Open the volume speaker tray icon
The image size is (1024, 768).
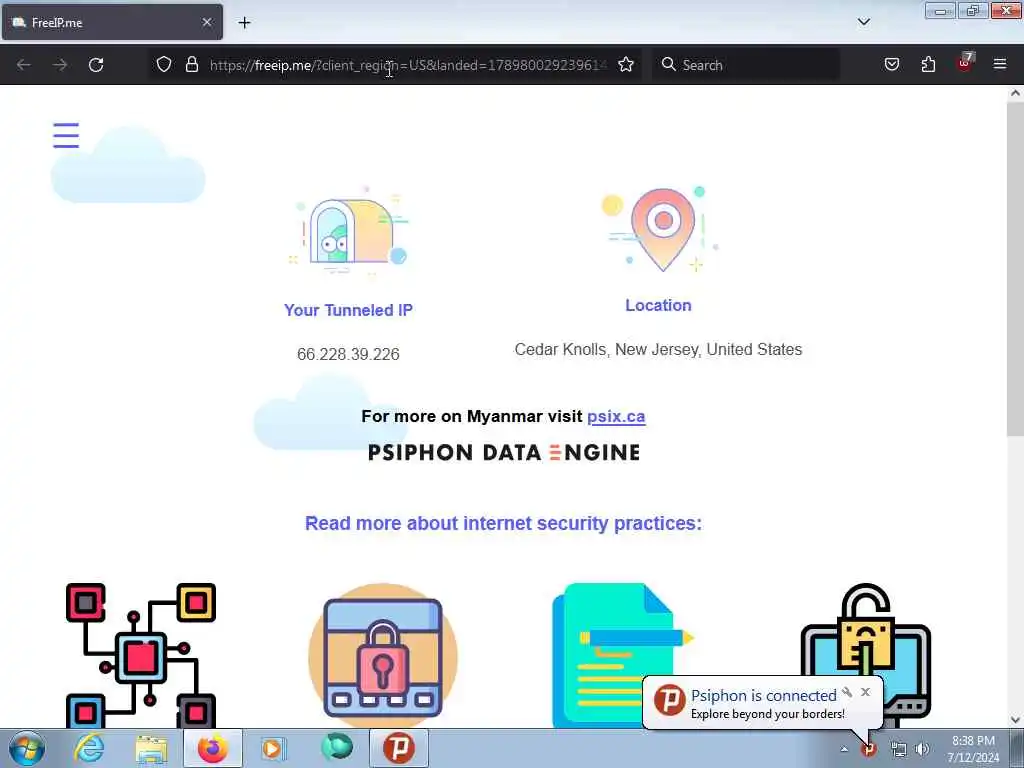coord(922,749)
